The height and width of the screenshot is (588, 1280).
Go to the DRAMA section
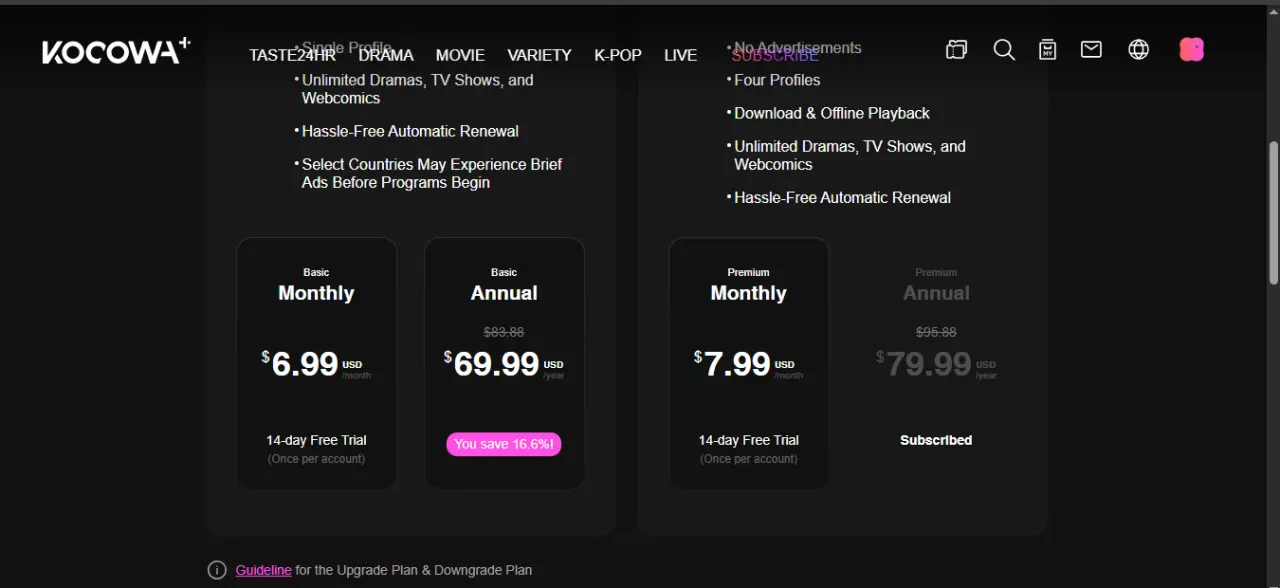pyautogui.click(x=386, y=55)
